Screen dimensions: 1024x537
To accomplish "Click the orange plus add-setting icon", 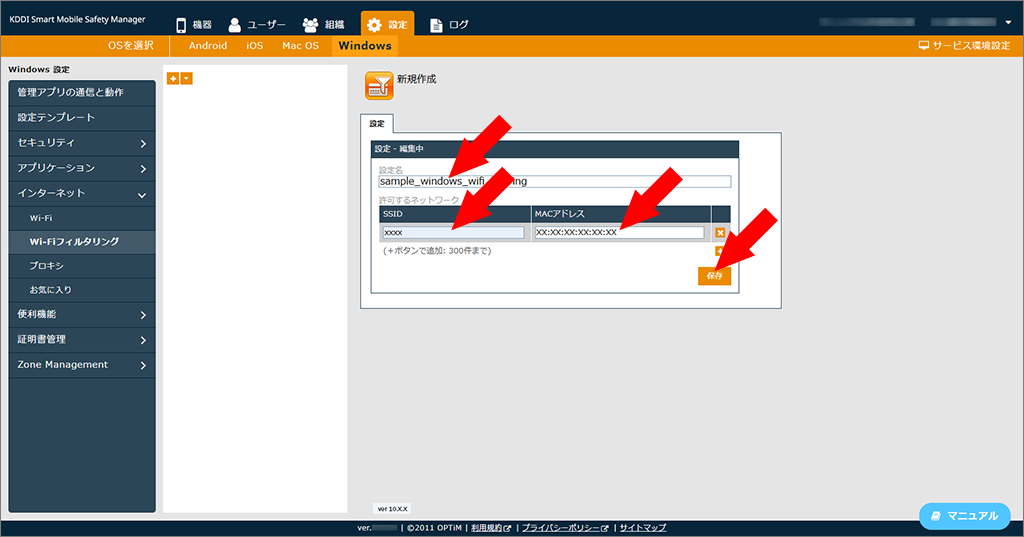I will pyautogui.click(x=173, y=78).
